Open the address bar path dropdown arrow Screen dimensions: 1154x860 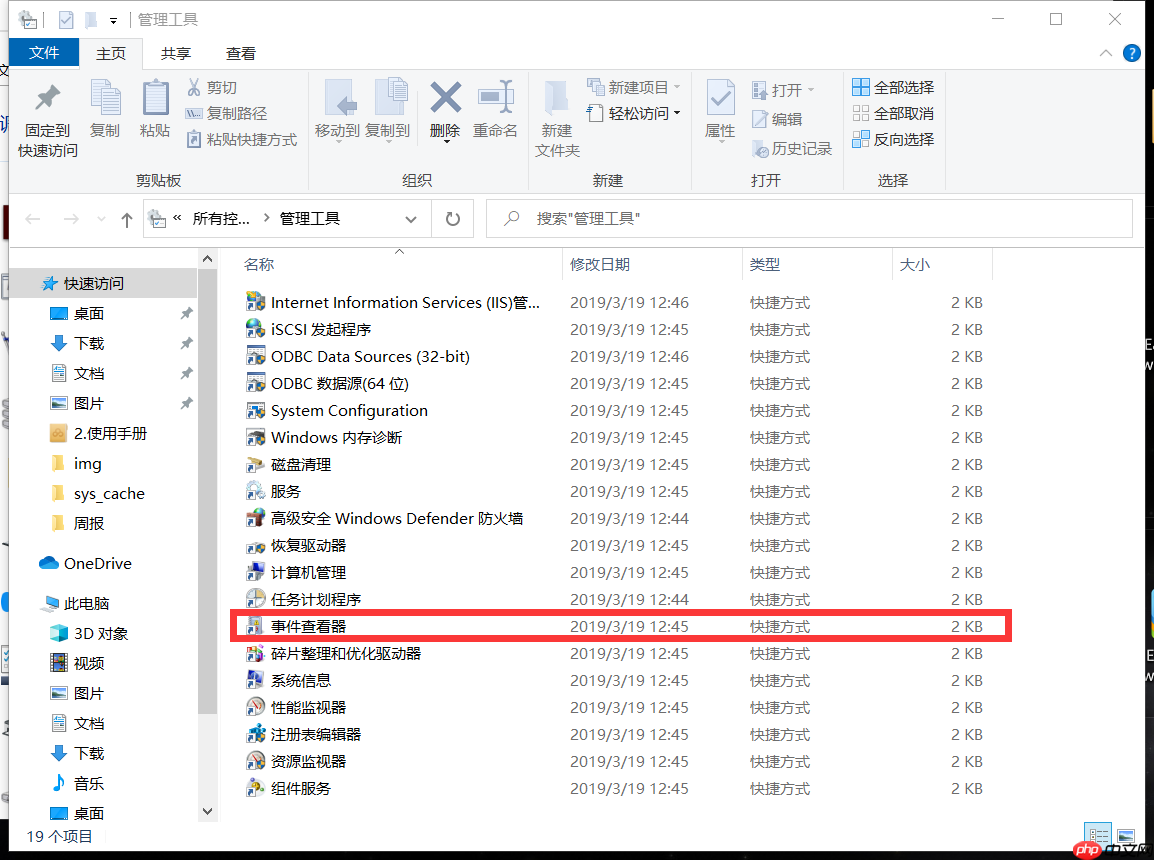click(410, 218)
